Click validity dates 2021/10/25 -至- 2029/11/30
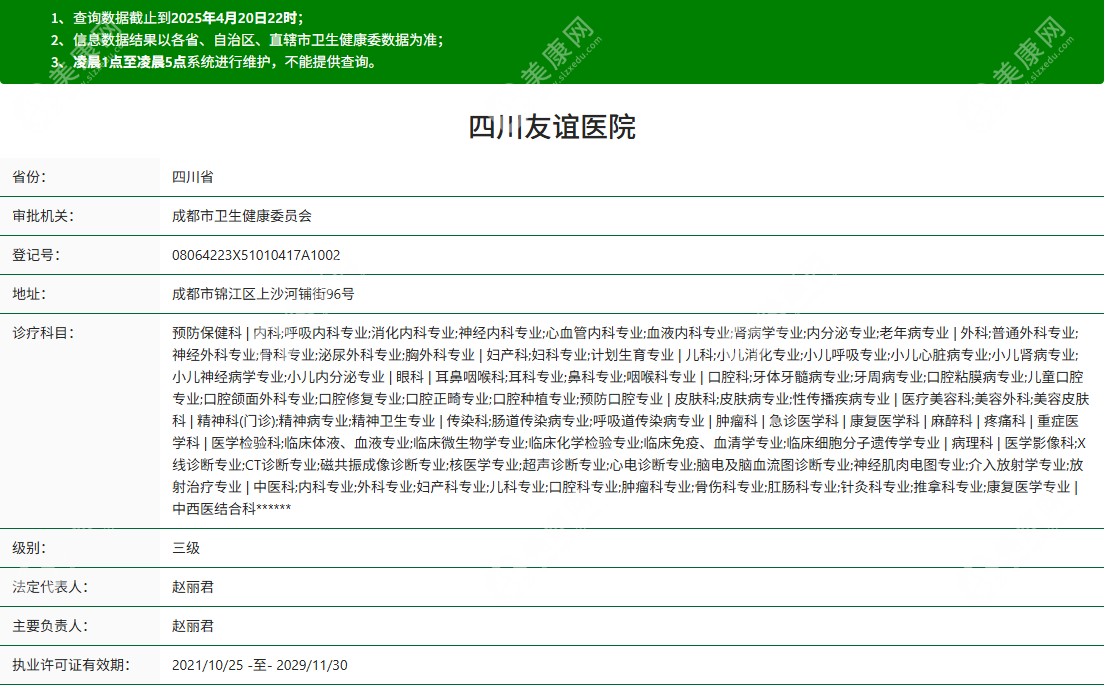The image size is (1107, 694). point(260,665)
